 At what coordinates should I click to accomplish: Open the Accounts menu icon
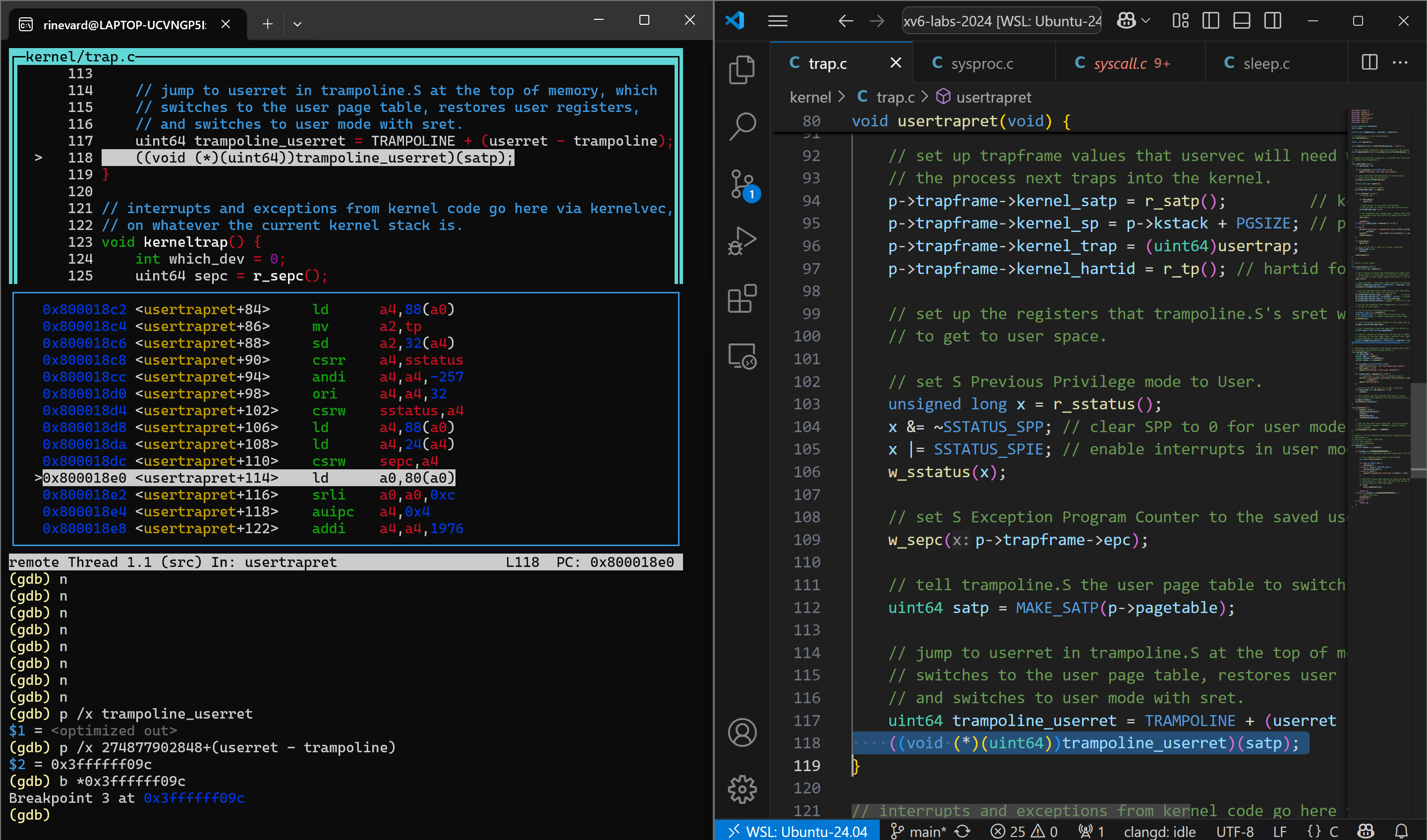click(x=742, y=732)
